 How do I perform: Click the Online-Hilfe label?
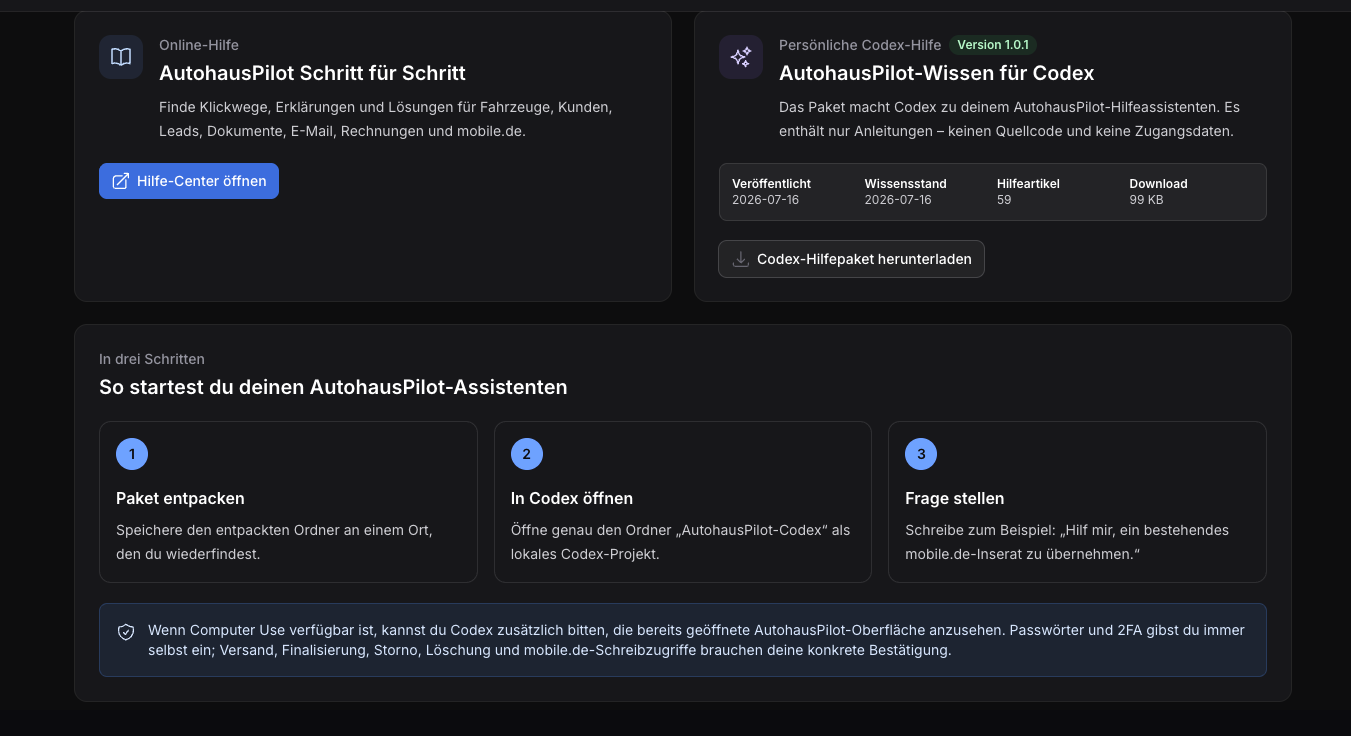coord(199,45)
